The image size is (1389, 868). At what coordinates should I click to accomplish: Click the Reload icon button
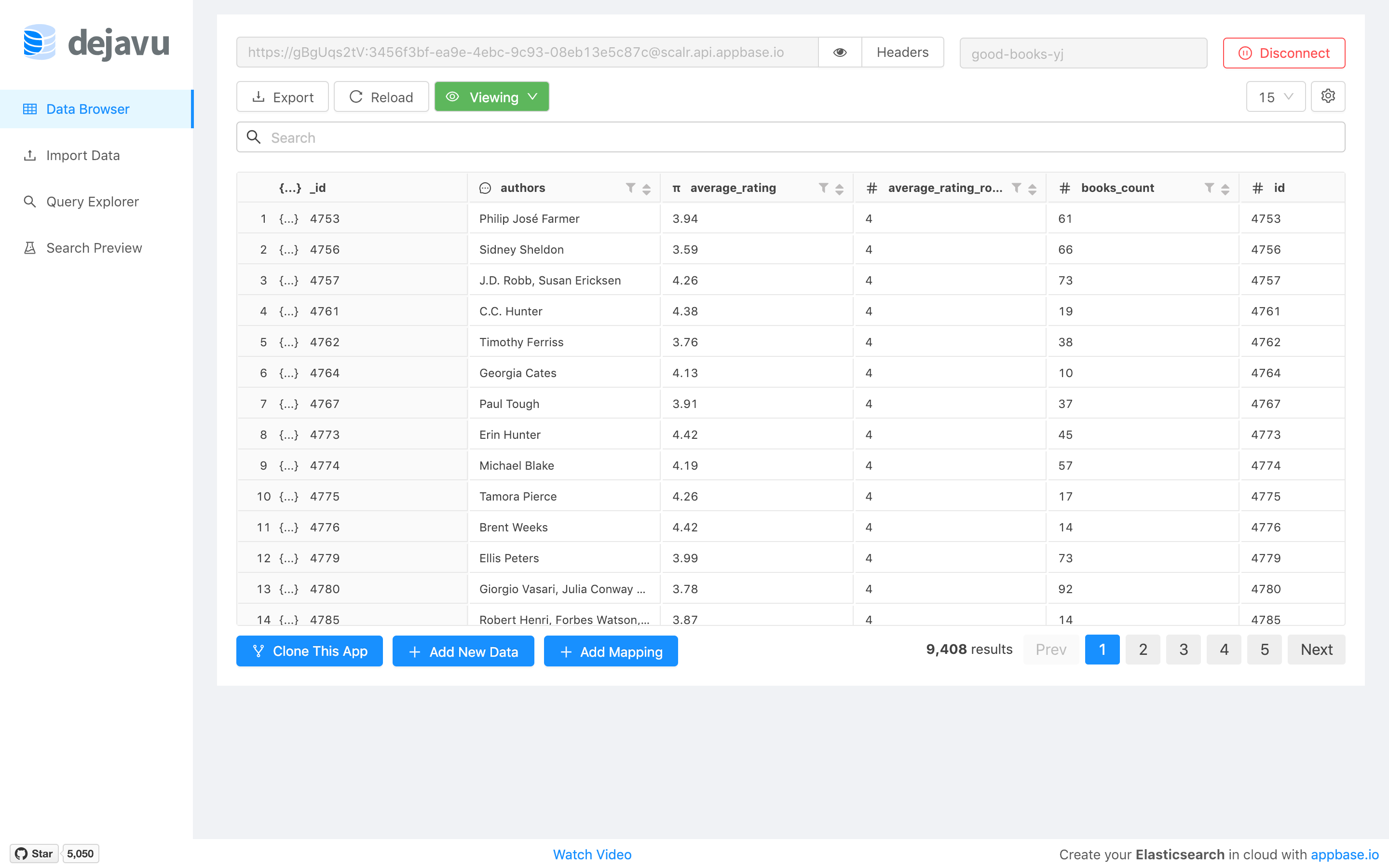pyautogui.click(x=355, y=96)
